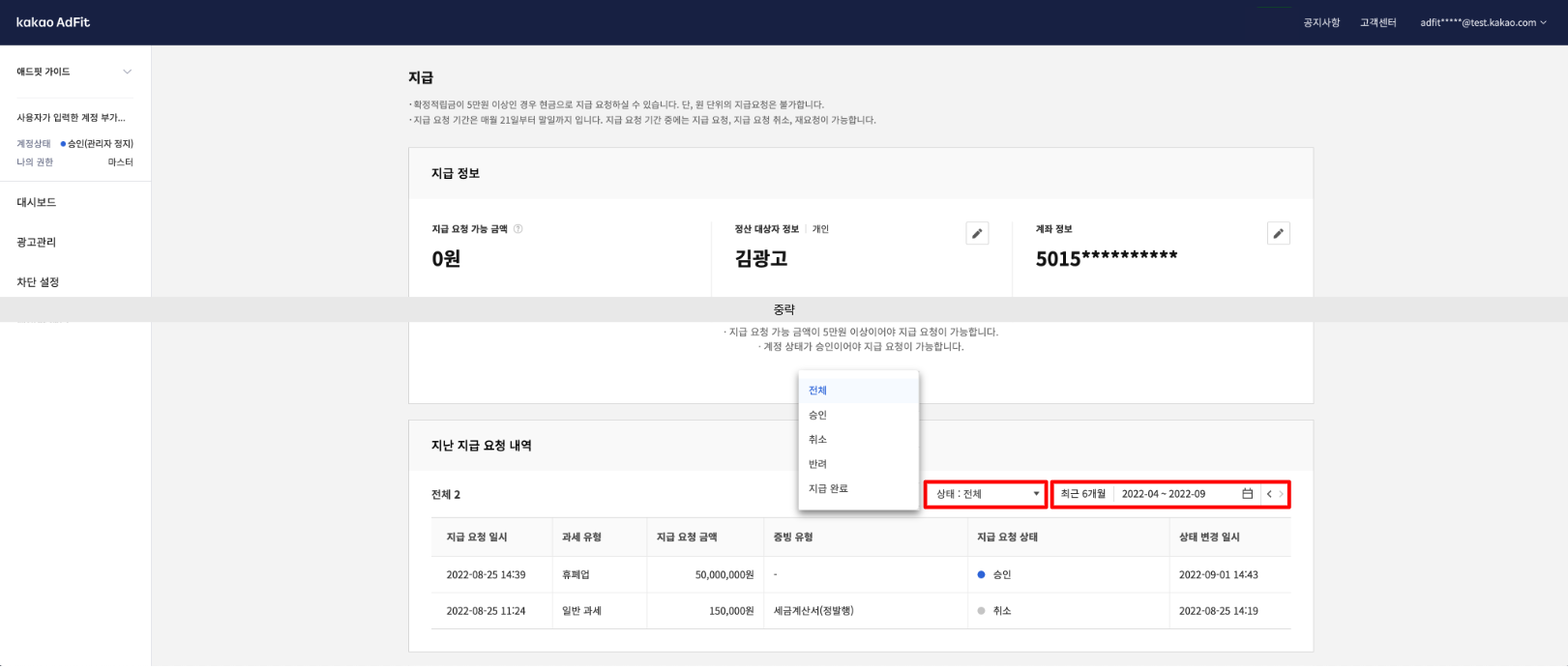Open 고객센터 in the top bar
This screenshot has width=1568, height=669.
[1377, 22]
